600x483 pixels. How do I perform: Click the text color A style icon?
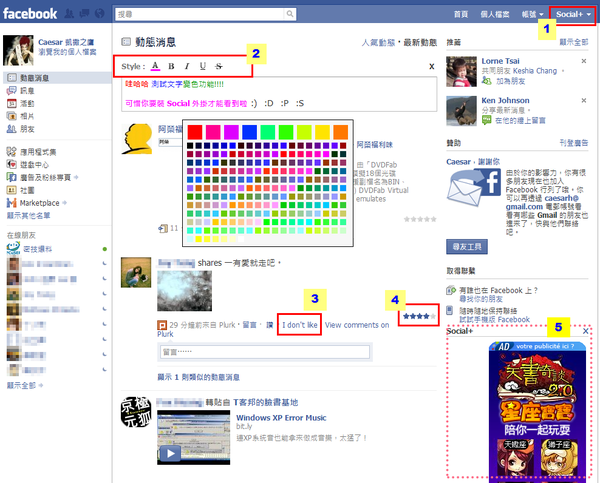point(155,66)
